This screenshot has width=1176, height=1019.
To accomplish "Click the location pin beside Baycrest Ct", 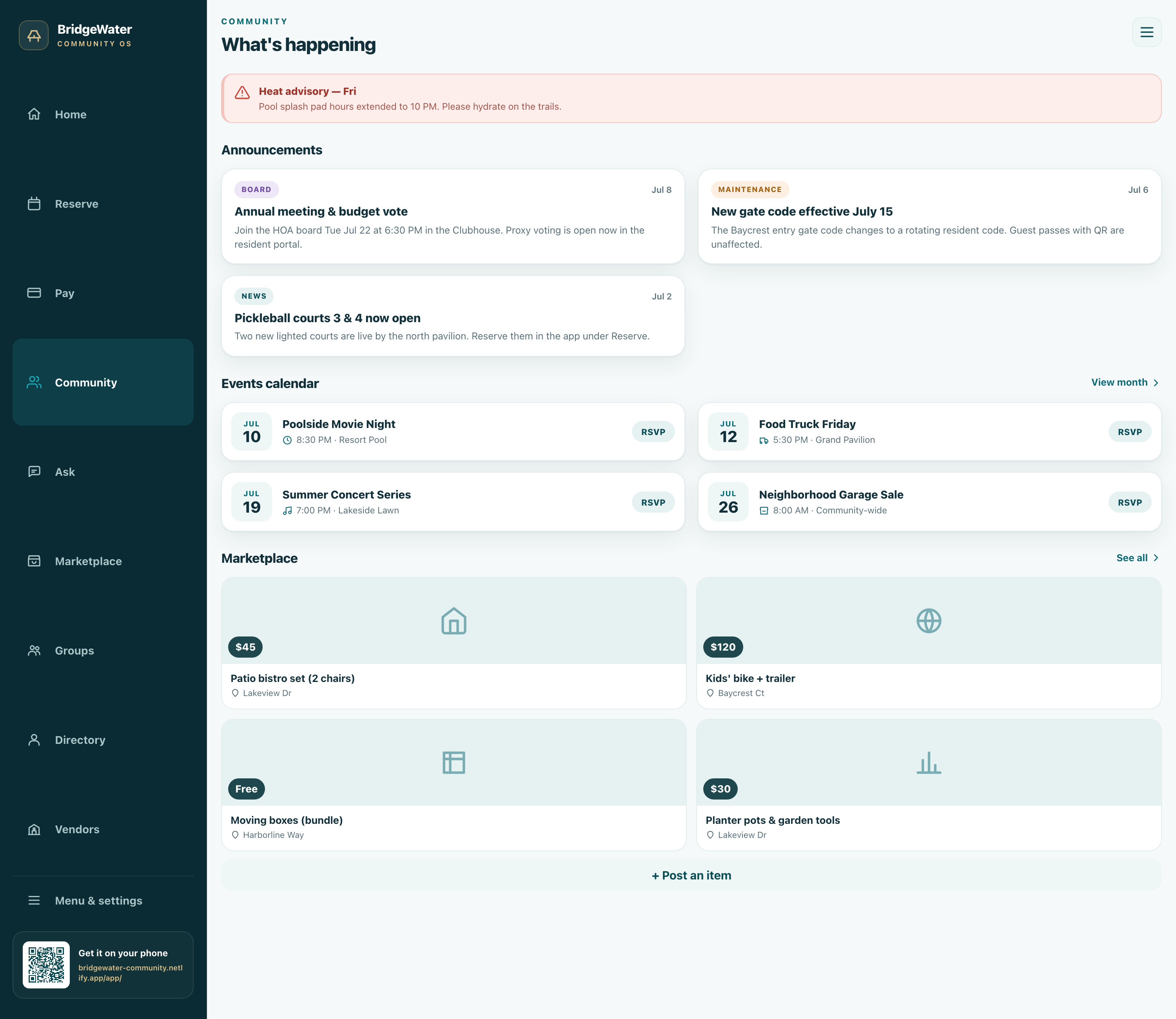I will (x=710, y=693).
